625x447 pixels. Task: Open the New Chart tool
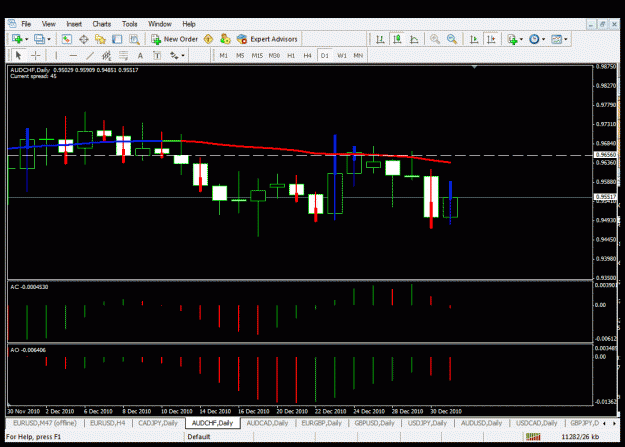click(17, 39)
